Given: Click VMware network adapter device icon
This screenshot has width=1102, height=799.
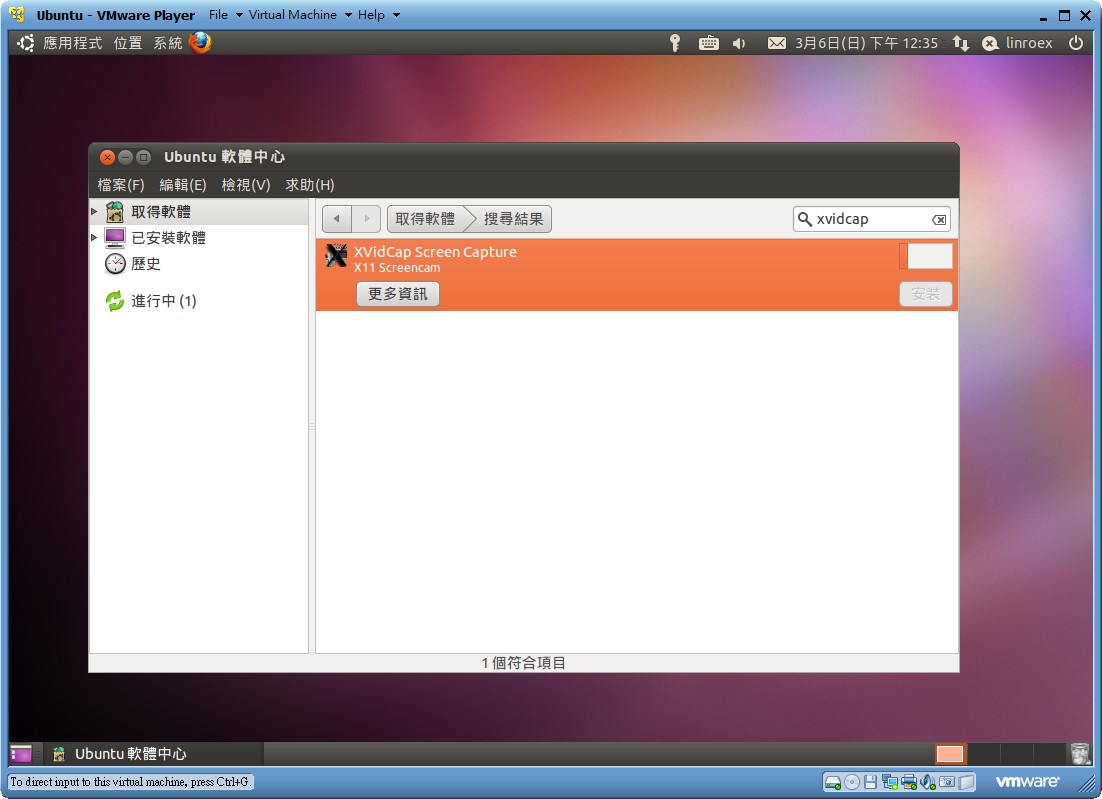Looking at the screenshot, I should point(890,782).
